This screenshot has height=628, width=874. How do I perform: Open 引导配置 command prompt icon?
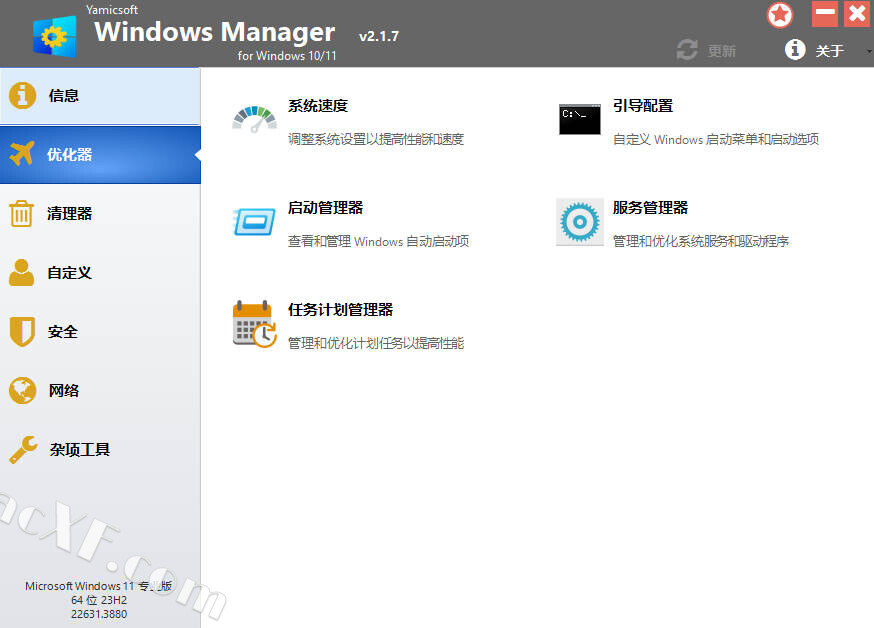tap(580, 119)
